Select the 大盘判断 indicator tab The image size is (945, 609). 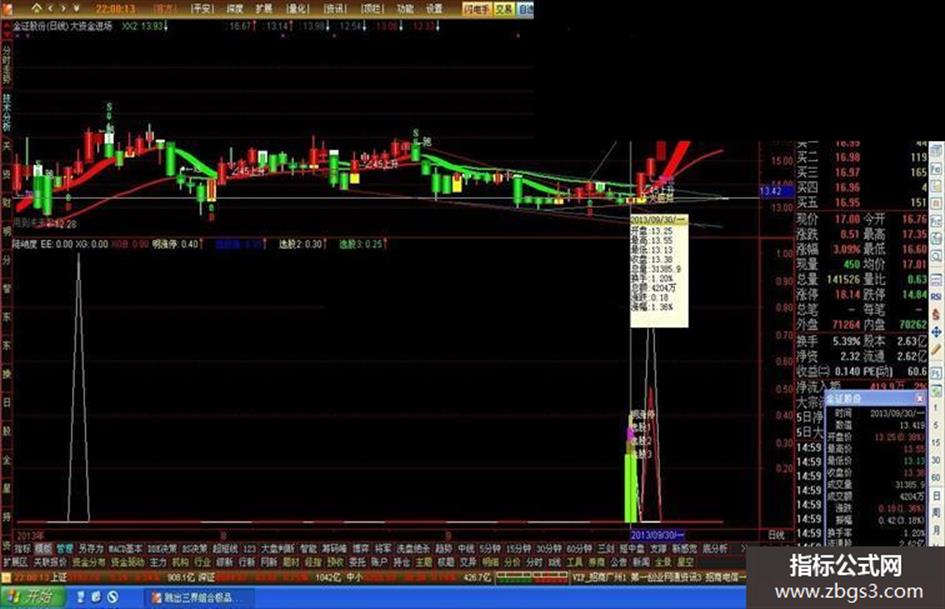coord(277,549)
